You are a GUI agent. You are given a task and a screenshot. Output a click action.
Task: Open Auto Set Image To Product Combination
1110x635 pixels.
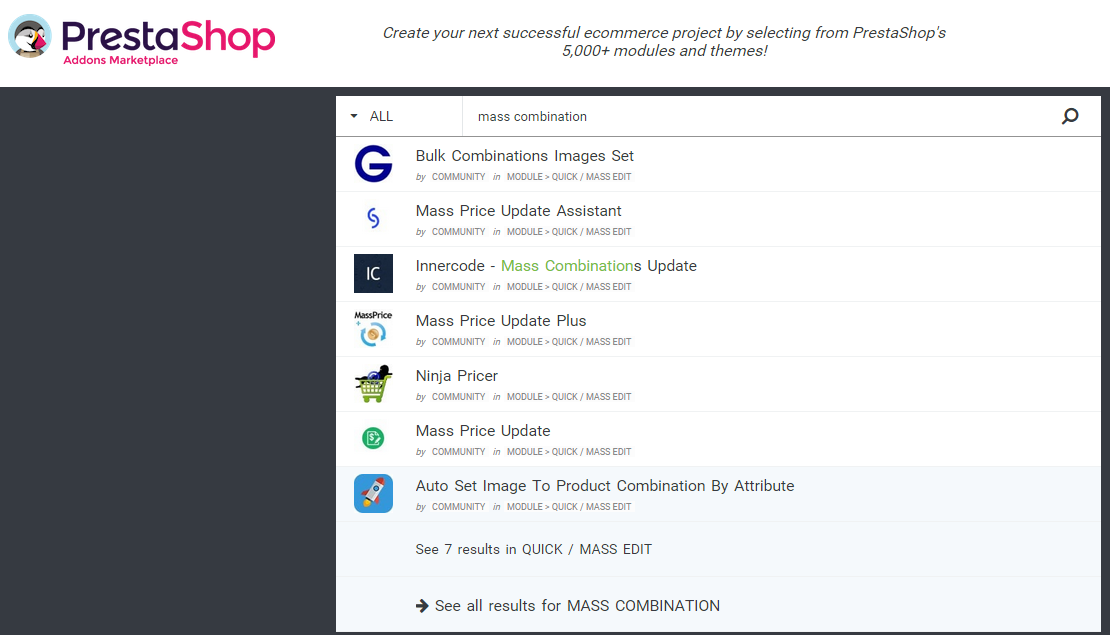coord(605,486)
